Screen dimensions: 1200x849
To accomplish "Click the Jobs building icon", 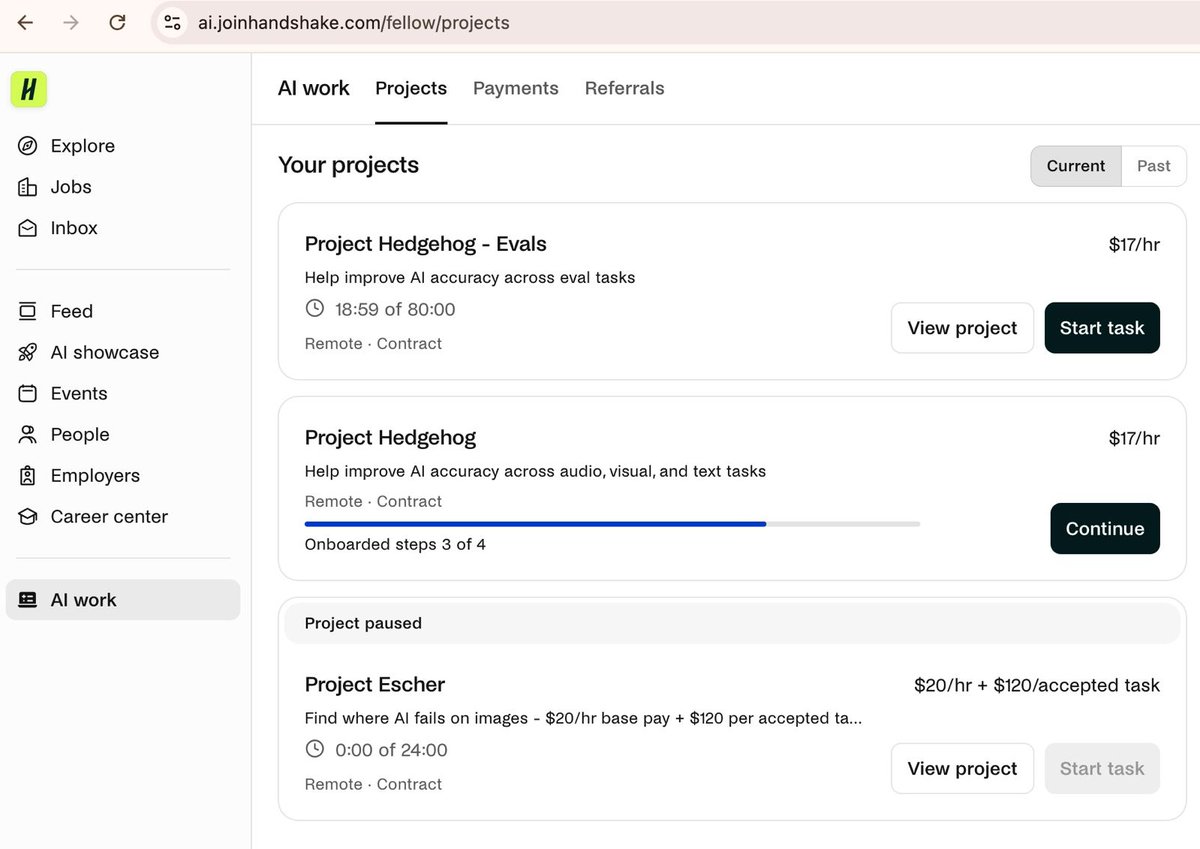I will [x=28, y=187].
